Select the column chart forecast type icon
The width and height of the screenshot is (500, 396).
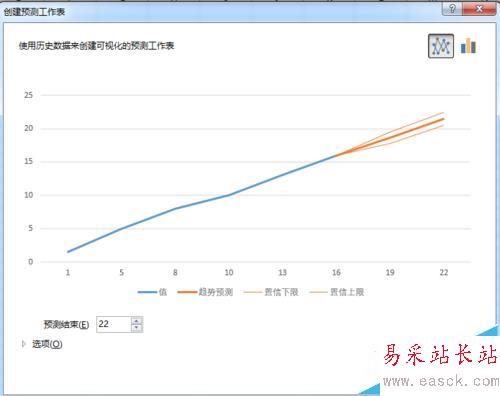468,46
